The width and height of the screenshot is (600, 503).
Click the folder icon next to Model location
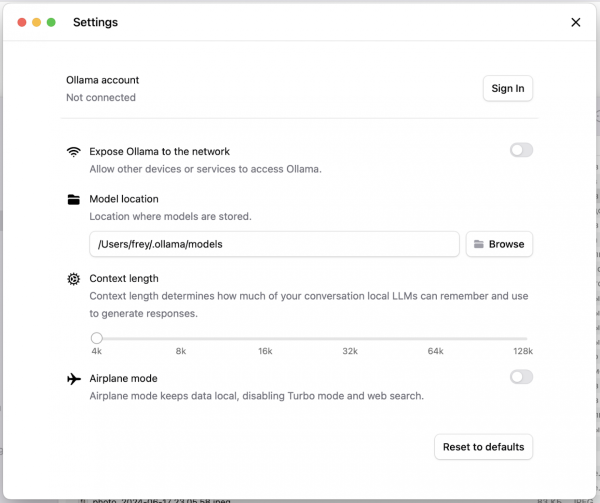(73, 199)
